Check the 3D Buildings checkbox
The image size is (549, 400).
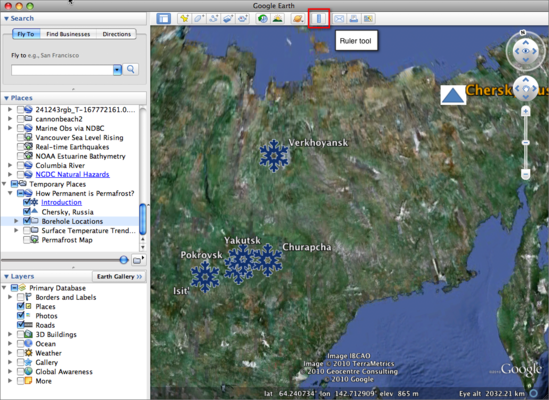click(20, 335)
